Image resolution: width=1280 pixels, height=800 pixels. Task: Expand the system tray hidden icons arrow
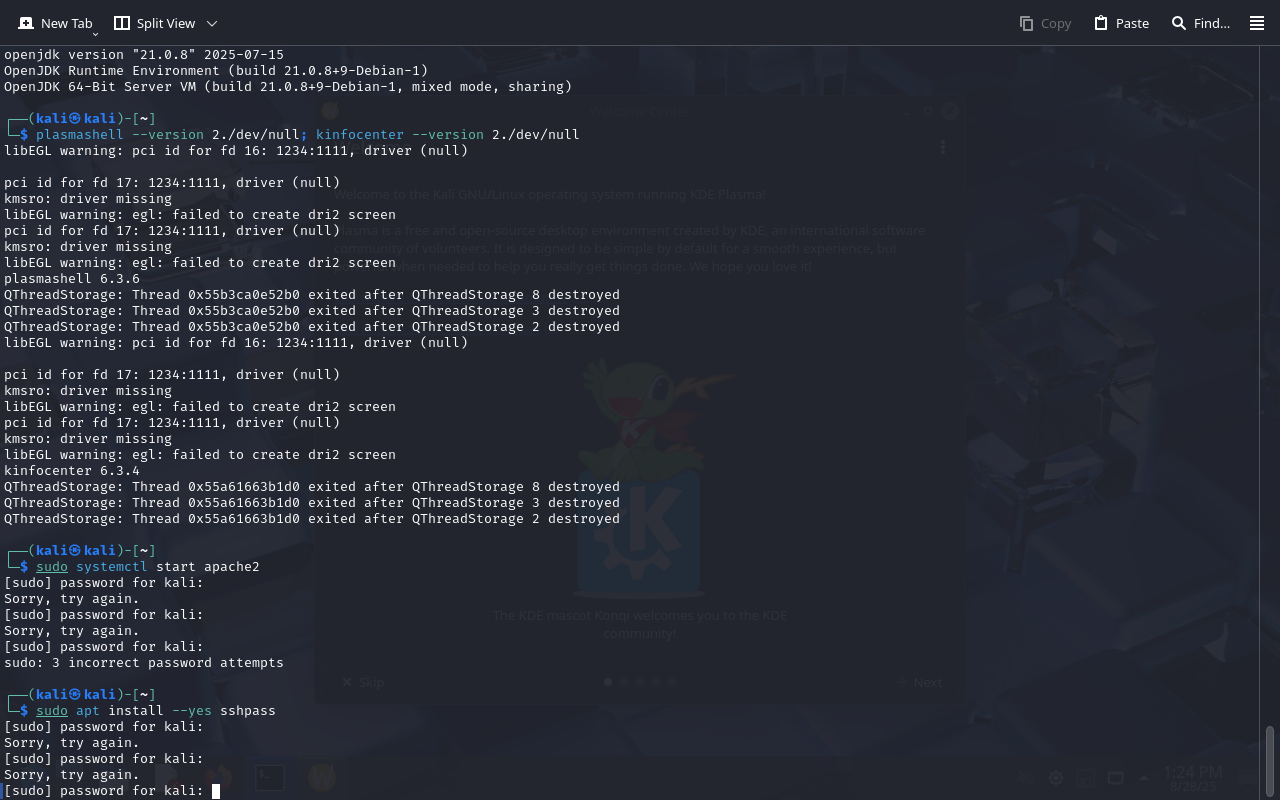tap(1144, 778)
